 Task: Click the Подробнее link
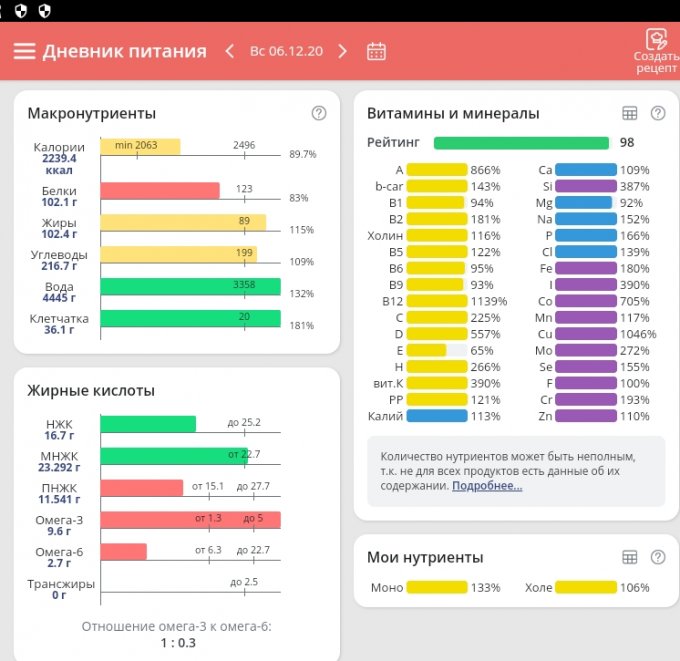click(487, 486)
